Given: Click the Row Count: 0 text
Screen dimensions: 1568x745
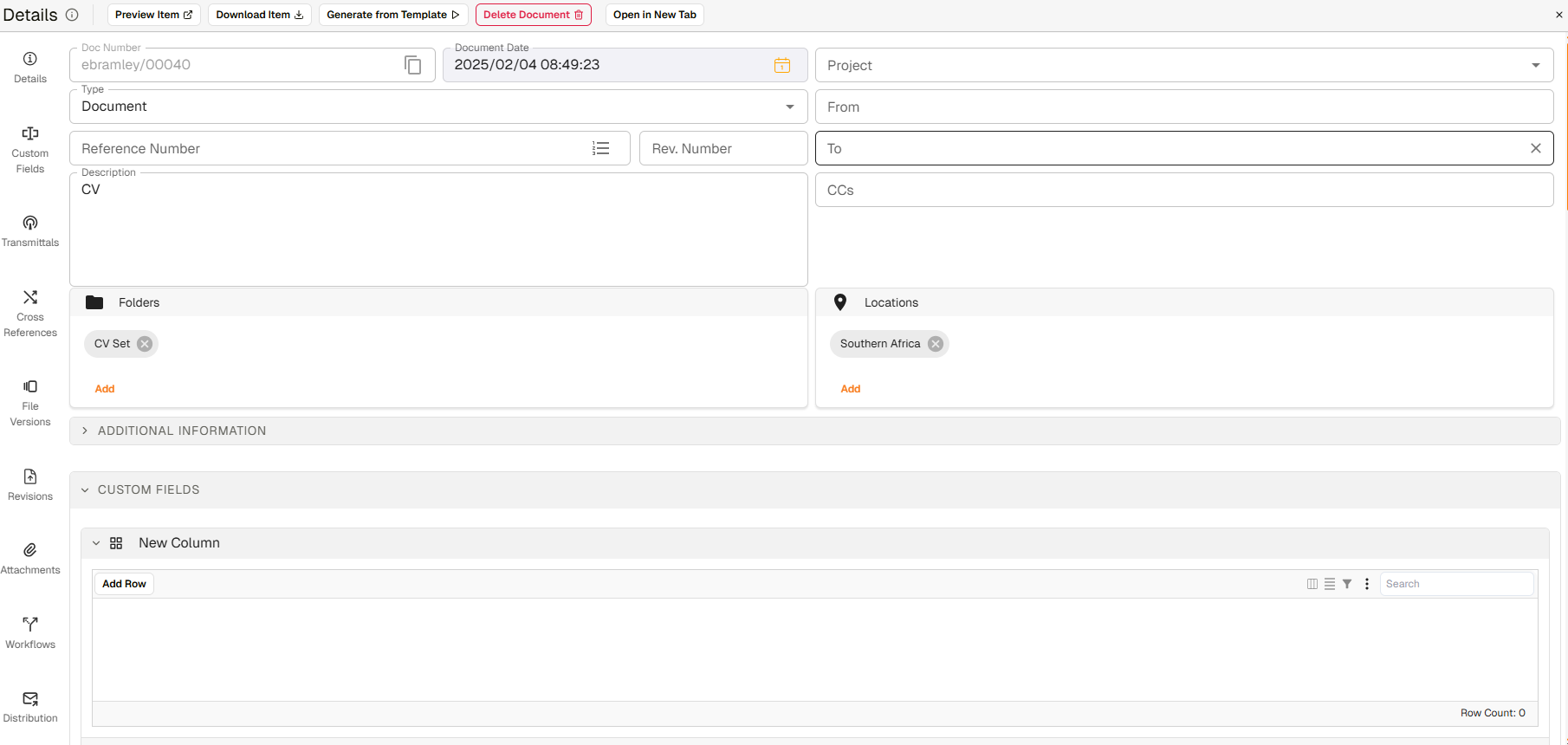Looking at the screenshot, I should coord(1493,713).
